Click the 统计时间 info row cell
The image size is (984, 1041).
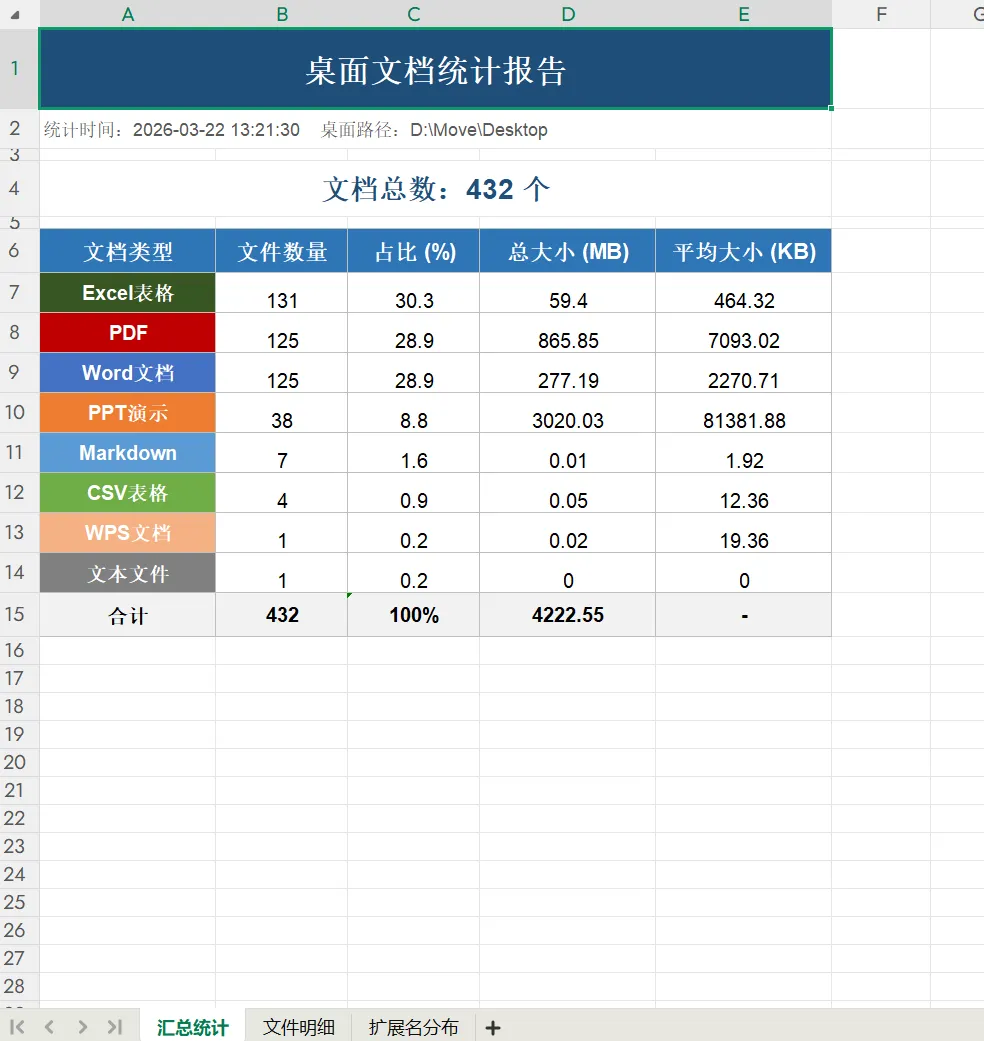[x=436, y=129]
